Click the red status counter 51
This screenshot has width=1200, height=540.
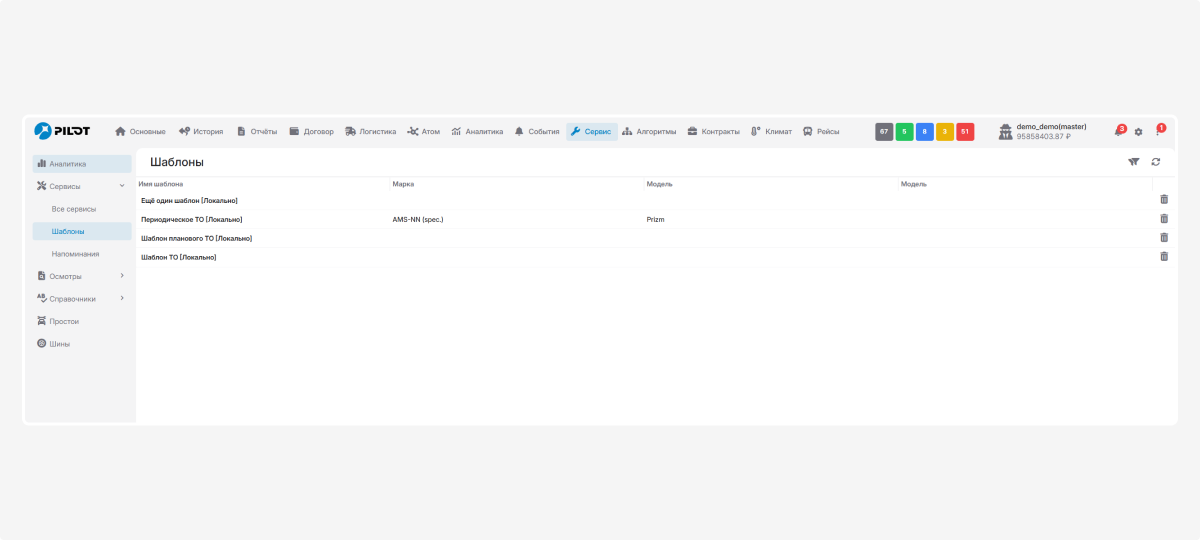[965, 132]
